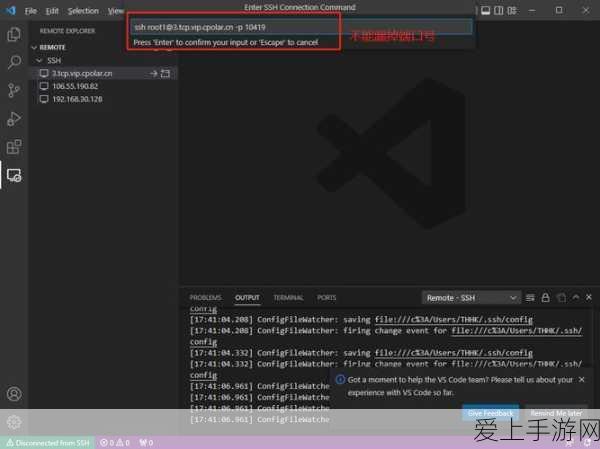Open the Manage gear icon
This screenshot has width=600, height=449.
[x=14, y=422]
